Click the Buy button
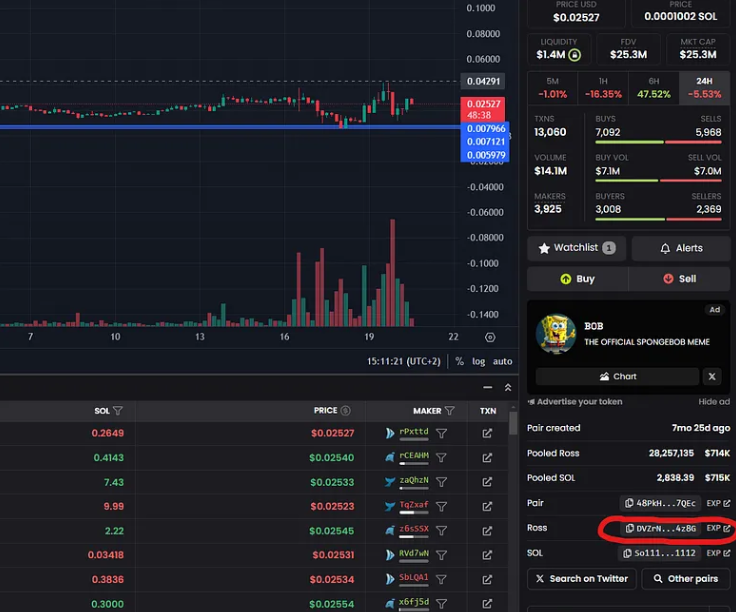This screenshot has height=612, width=736. click(578, 279)
